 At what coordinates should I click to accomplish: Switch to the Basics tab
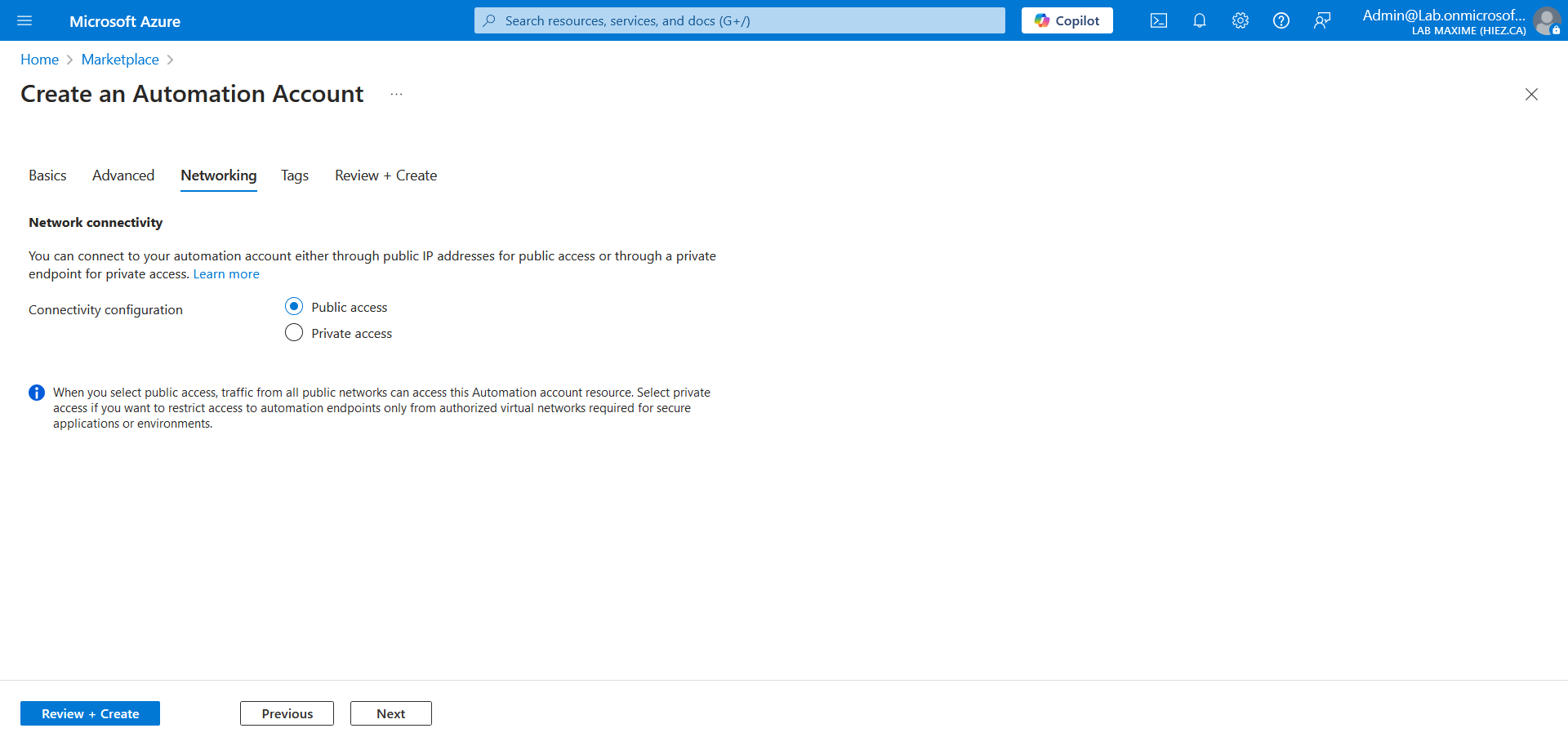click(x=47, y=175)
